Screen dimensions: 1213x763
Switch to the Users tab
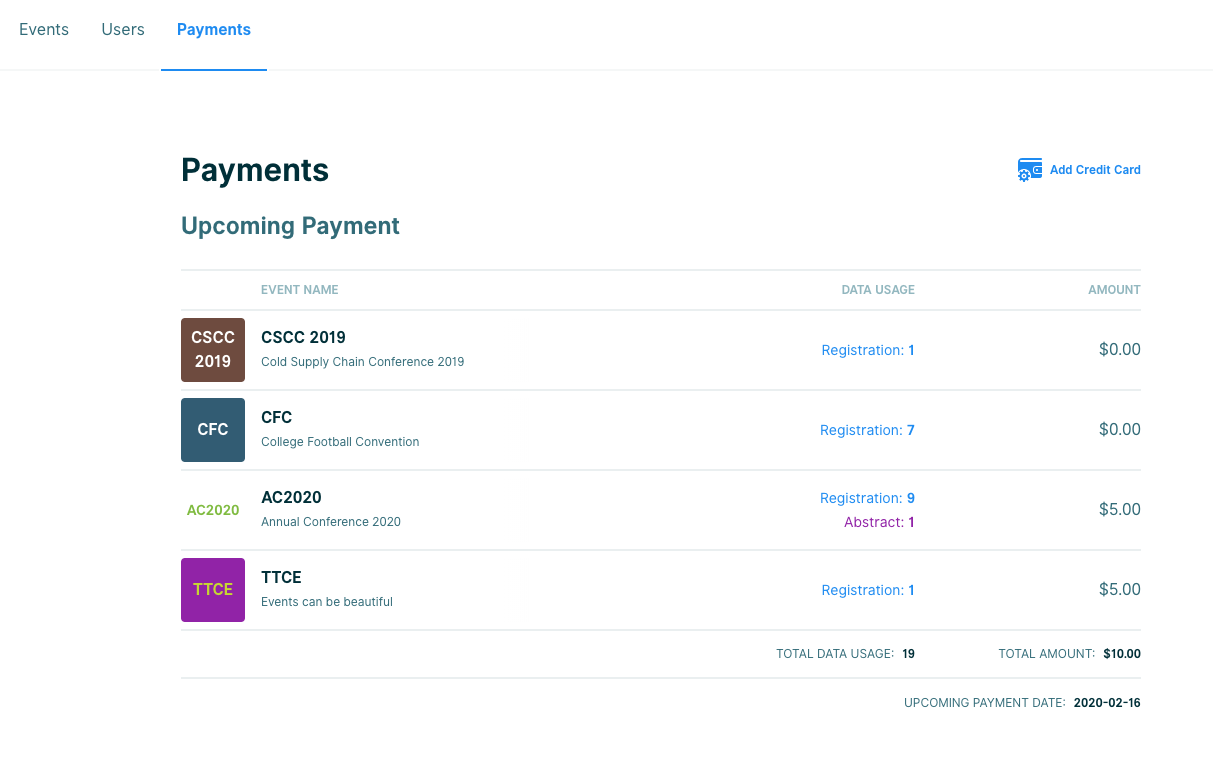(x=123, y=30)
